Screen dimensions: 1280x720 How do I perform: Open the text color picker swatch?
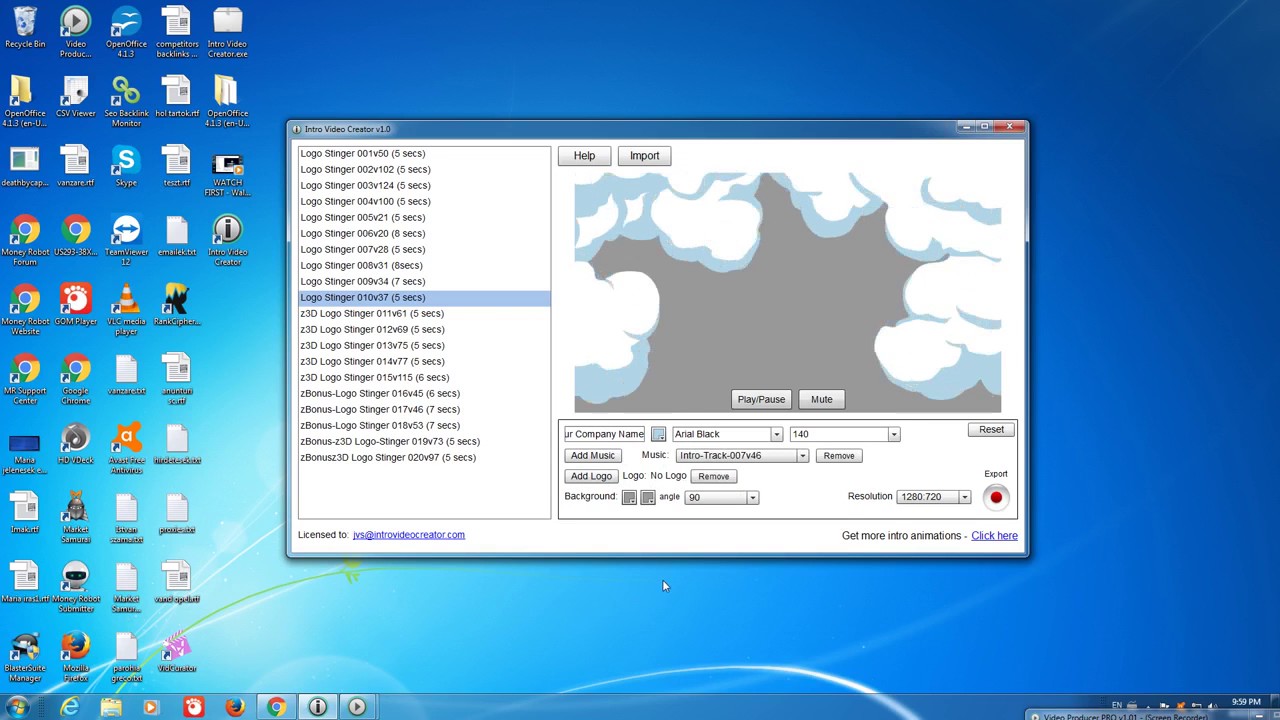coord(658,434)
